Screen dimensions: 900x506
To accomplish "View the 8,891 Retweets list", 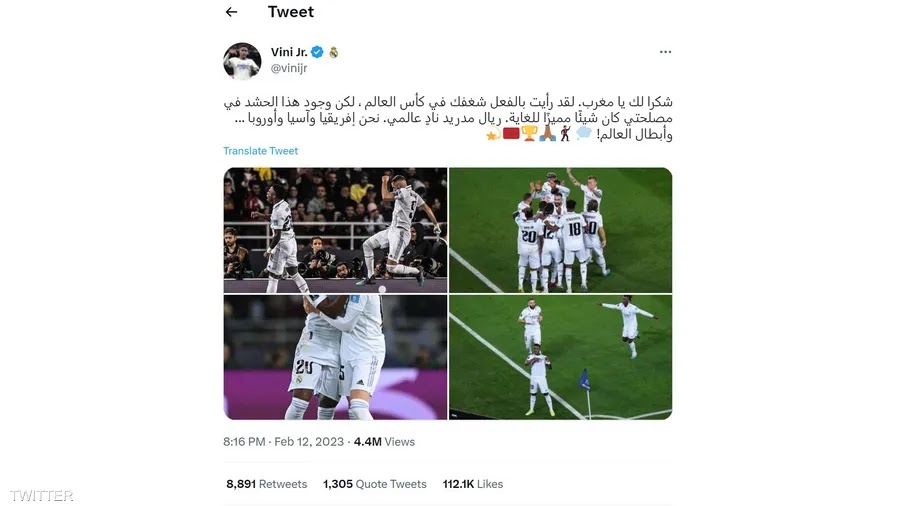I will click(x=266, y=484).
